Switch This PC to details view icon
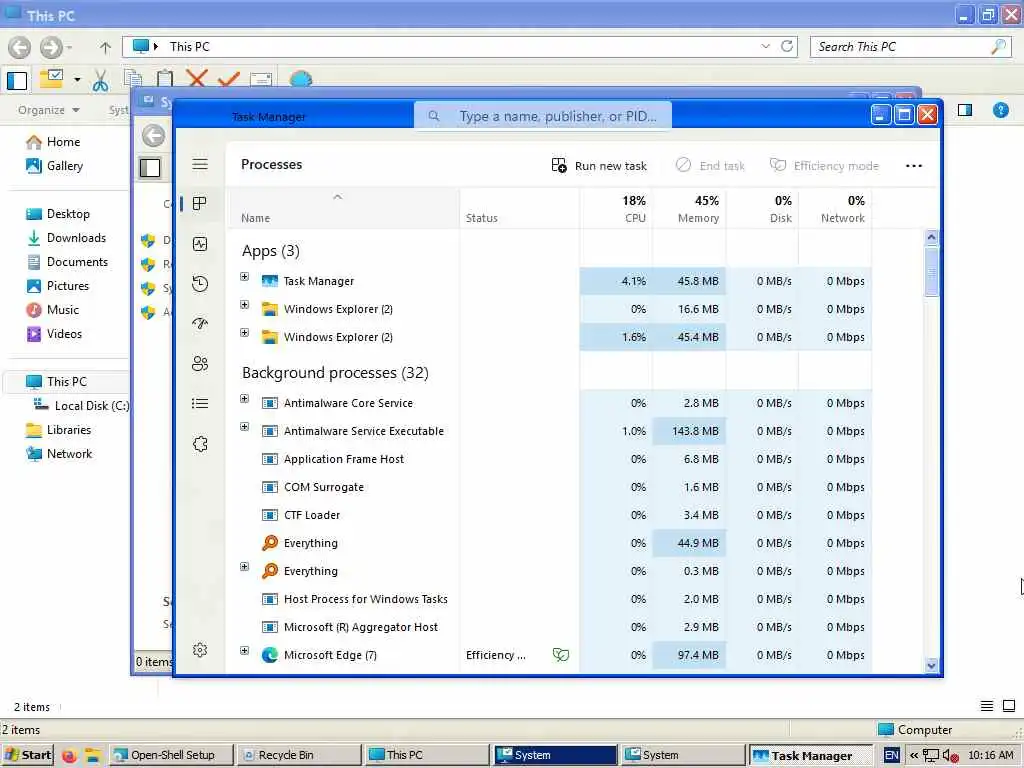The height and width of the screenshot is (768, 1024). click(x=987, y=706)
